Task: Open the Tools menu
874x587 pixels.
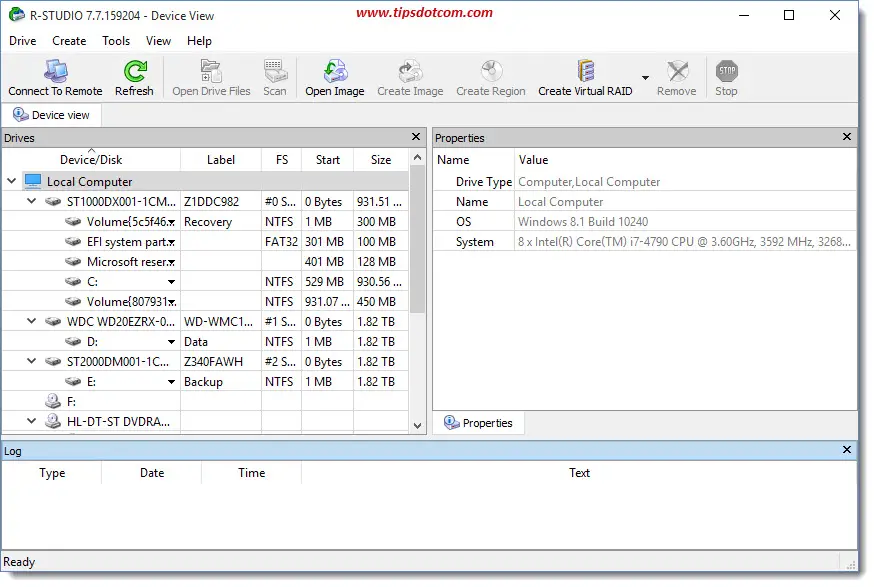Action: pyautogui.click(x=116, y=41)
